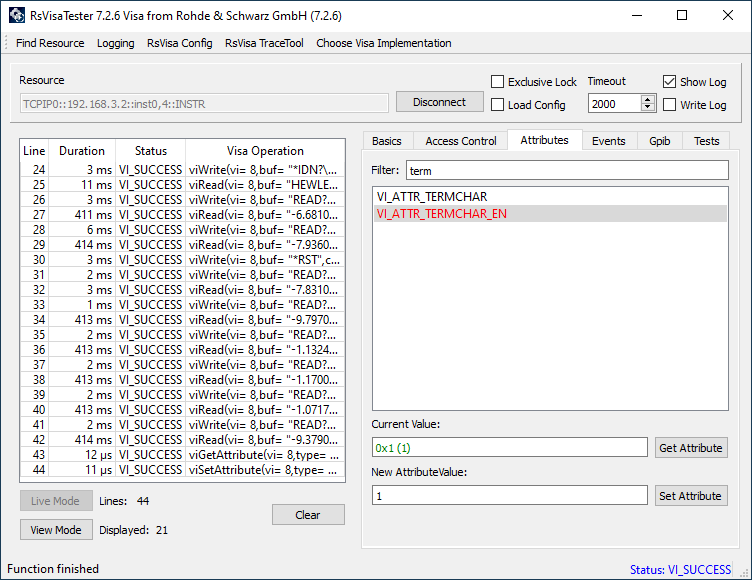The height and width of the screenshot is (580, 752).
Task: Select log line 44 viSetAttribute row
Action: coord(182,470)
